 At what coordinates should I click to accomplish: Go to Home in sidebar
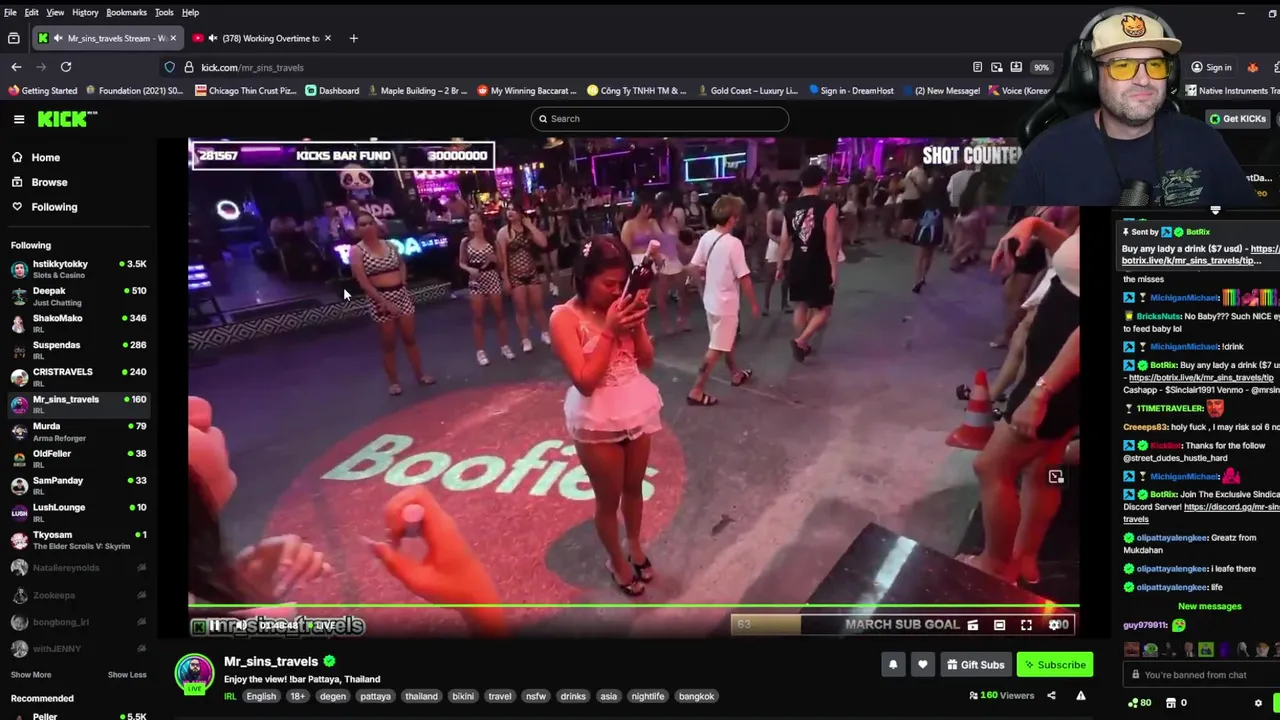pos(45,157)
